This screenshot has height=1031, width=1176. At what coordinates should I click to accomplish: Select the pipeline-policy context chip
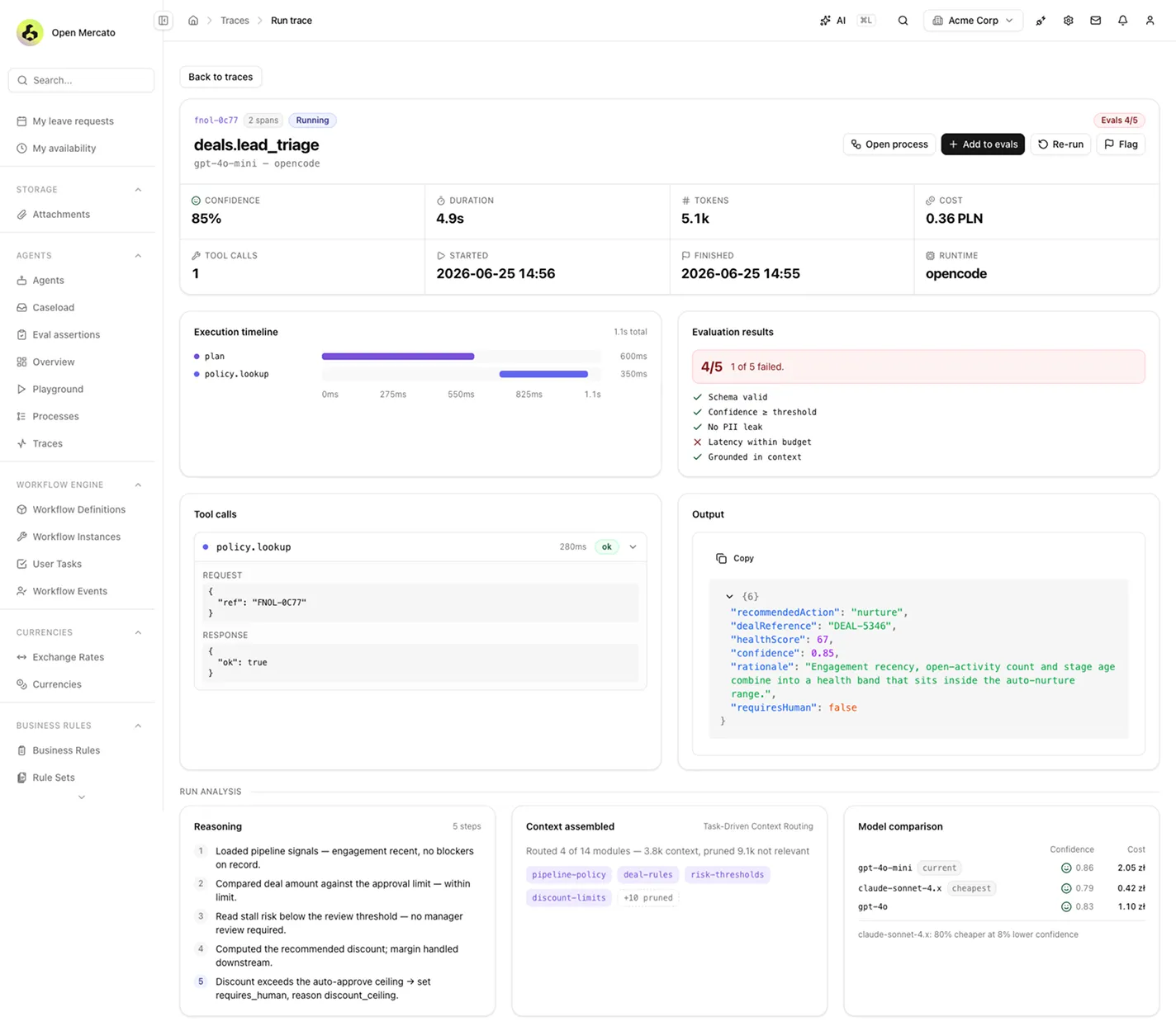[569, 875]
